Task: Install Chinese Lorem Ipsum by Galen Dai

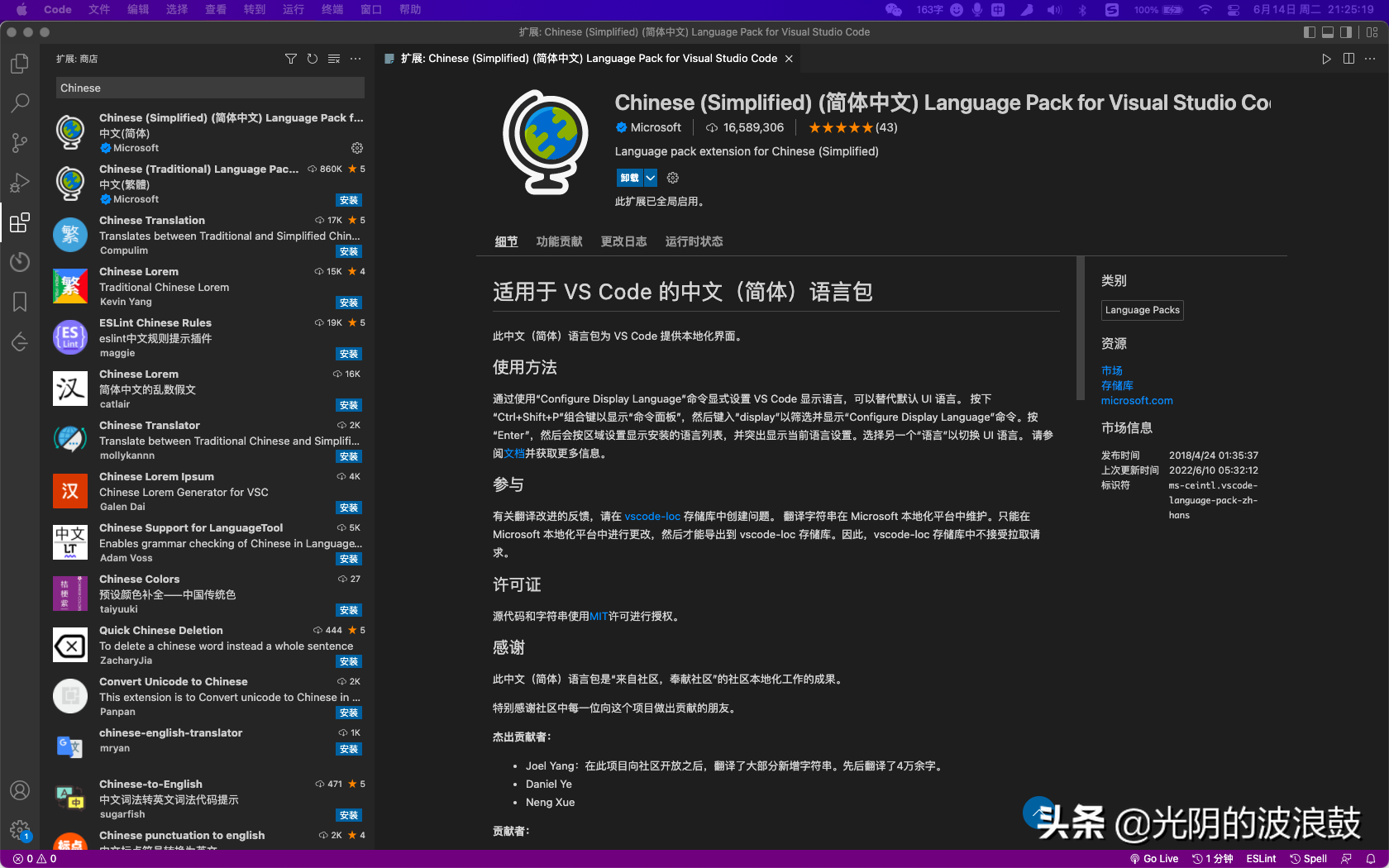Action: tap(349, 508)
